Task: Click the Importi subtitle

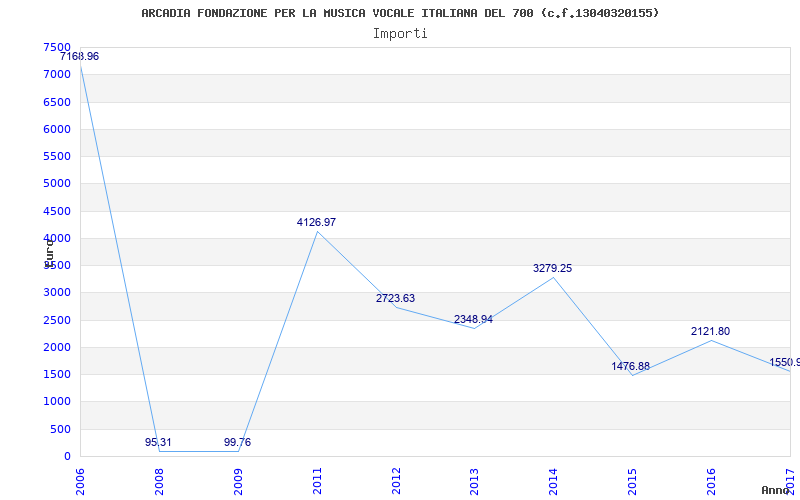Action: click(400, 34)
